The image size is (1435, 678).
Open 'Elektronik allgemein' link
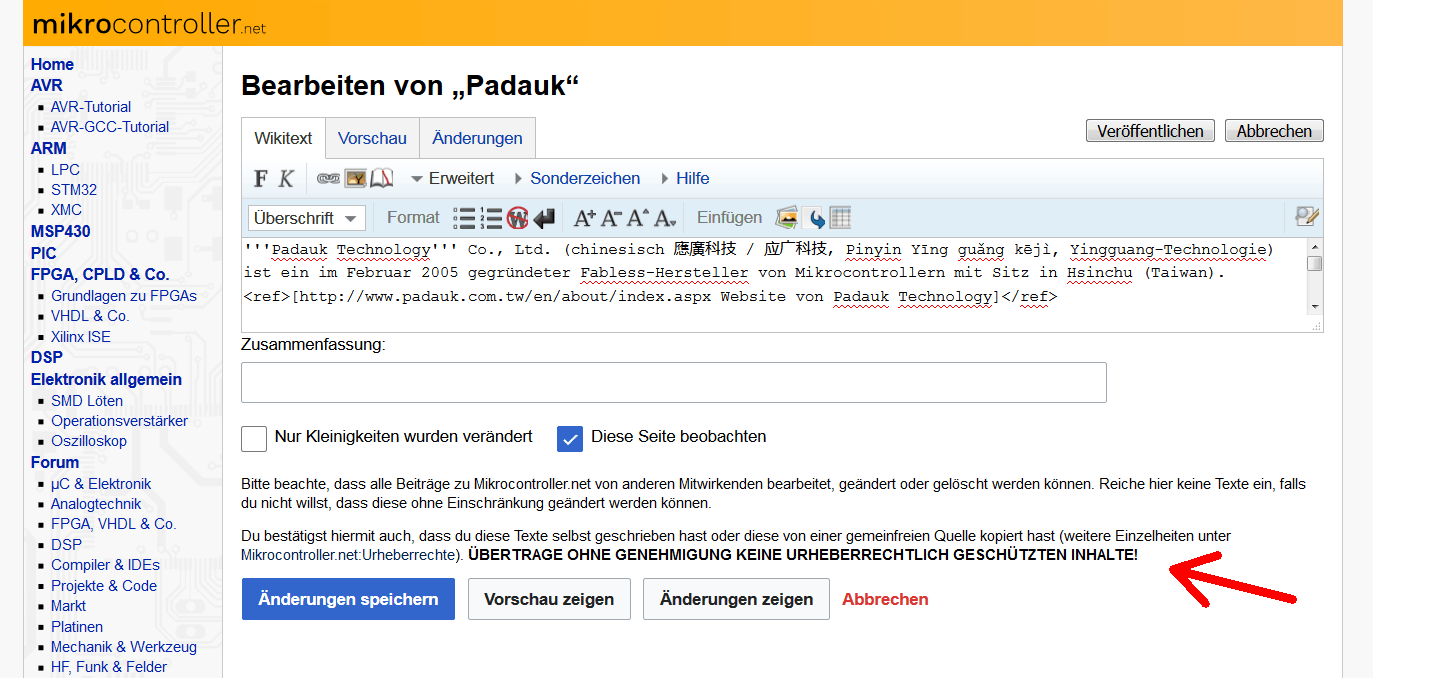coord(106,379)
